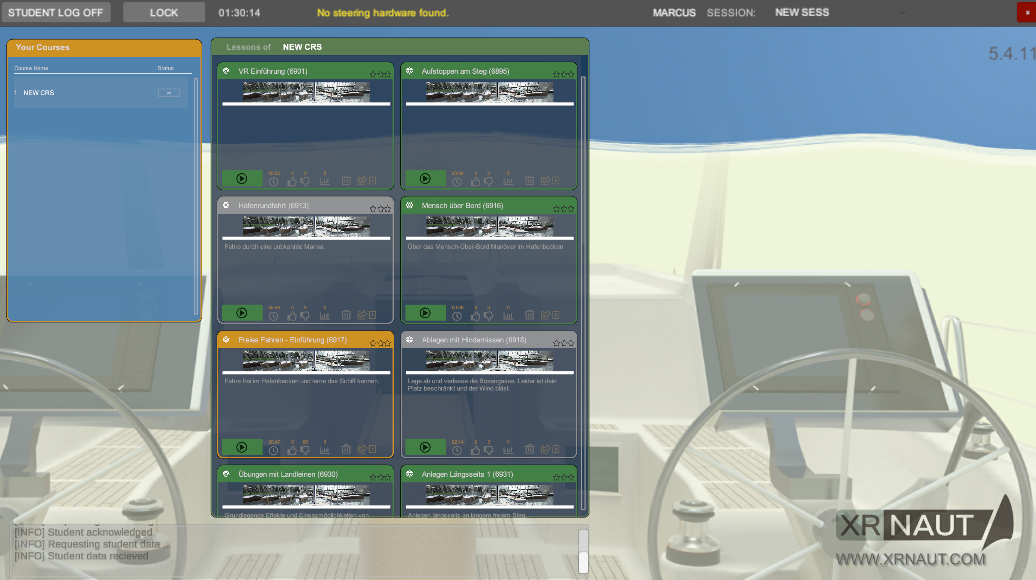Delete Ablagen mit Hindernissen using the trash icon
Viewport: 1036px width, 580px height.
[x=530, y=447]
